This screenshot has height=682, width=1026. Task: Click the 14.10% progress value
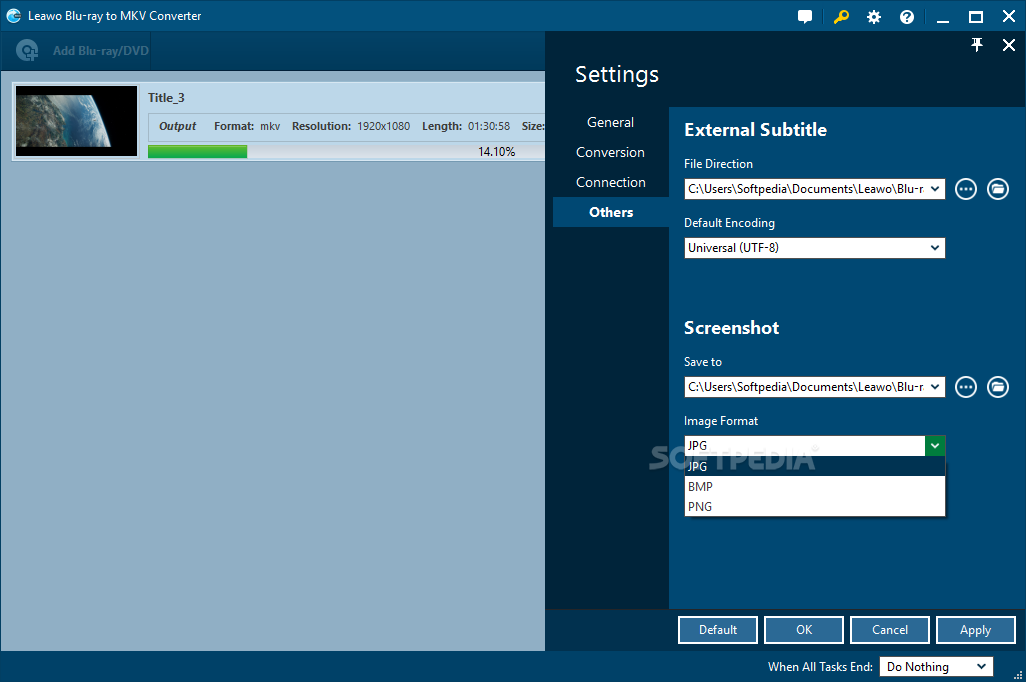tap(497, 152)
